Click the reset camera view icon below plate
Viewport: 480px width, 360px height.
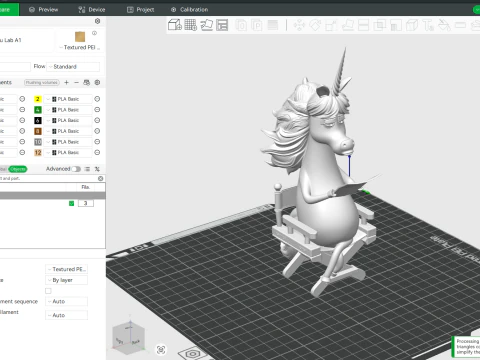point(161,350)
